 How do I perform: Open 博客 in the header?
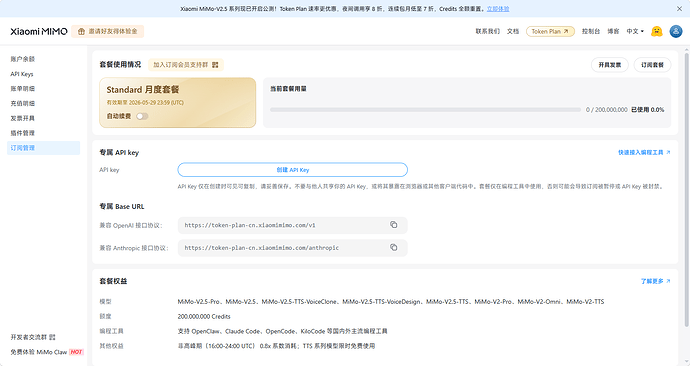(613, 31)
